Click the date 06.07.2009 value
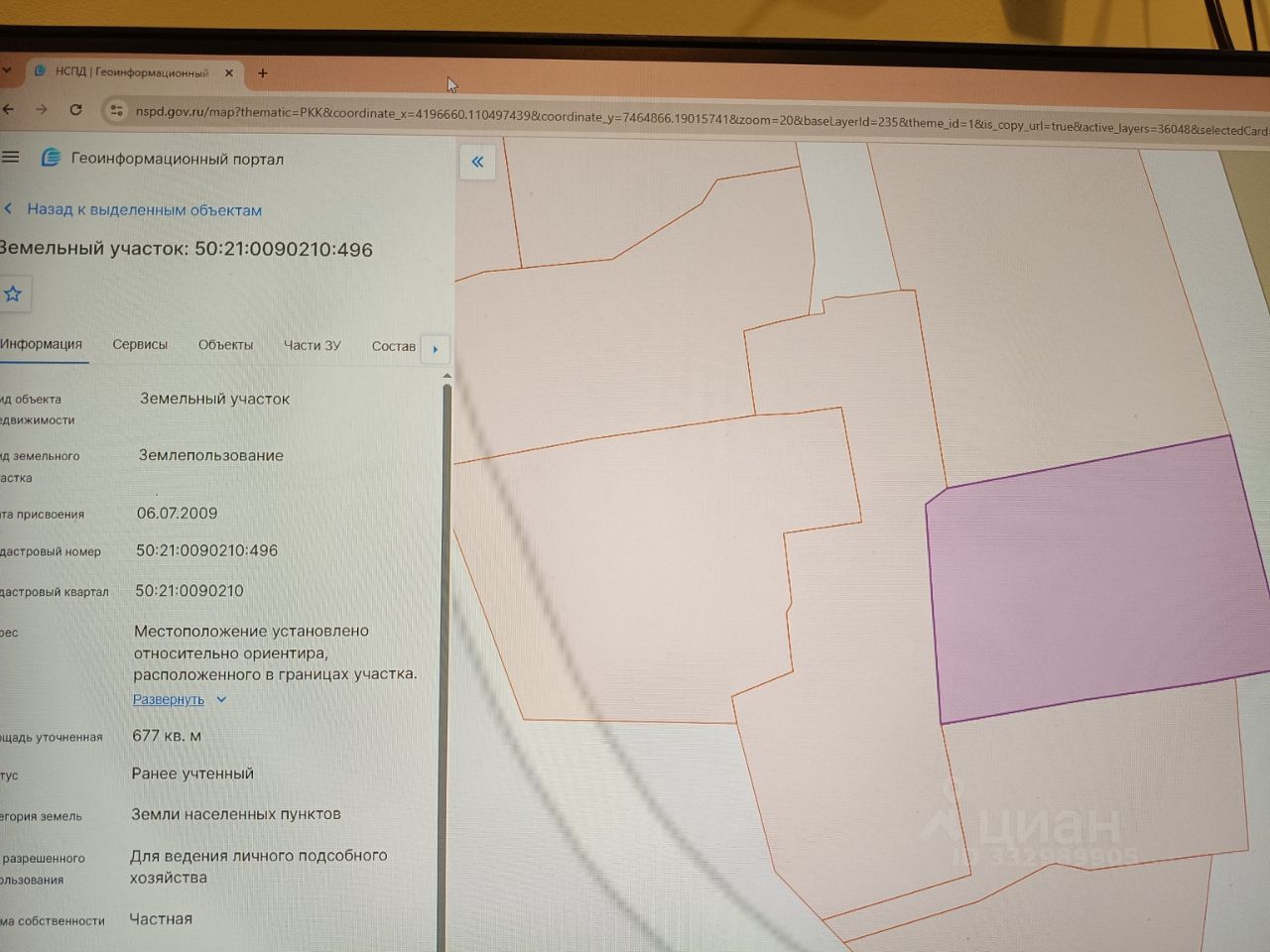The height and width of the screenshot is (952, 1270). point(177,513)
